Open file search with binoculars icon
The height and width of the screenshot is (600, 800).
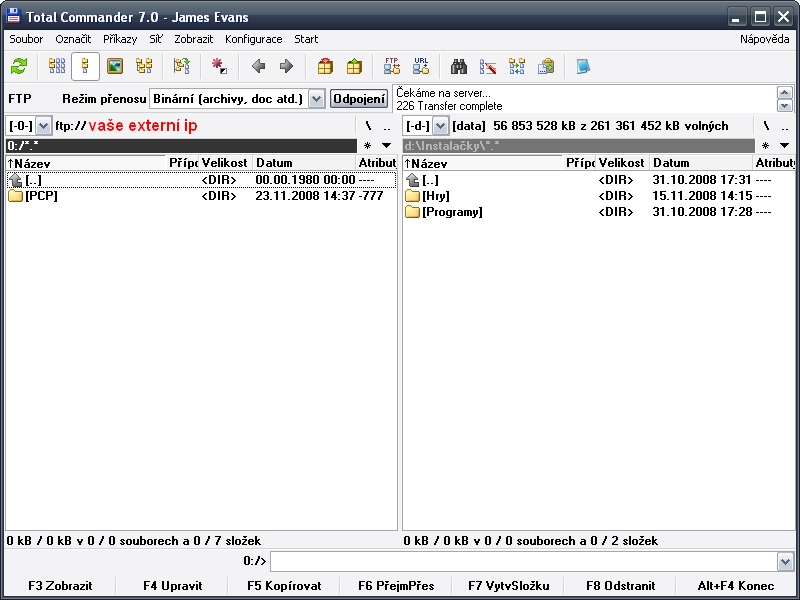[x=459, y=66]
